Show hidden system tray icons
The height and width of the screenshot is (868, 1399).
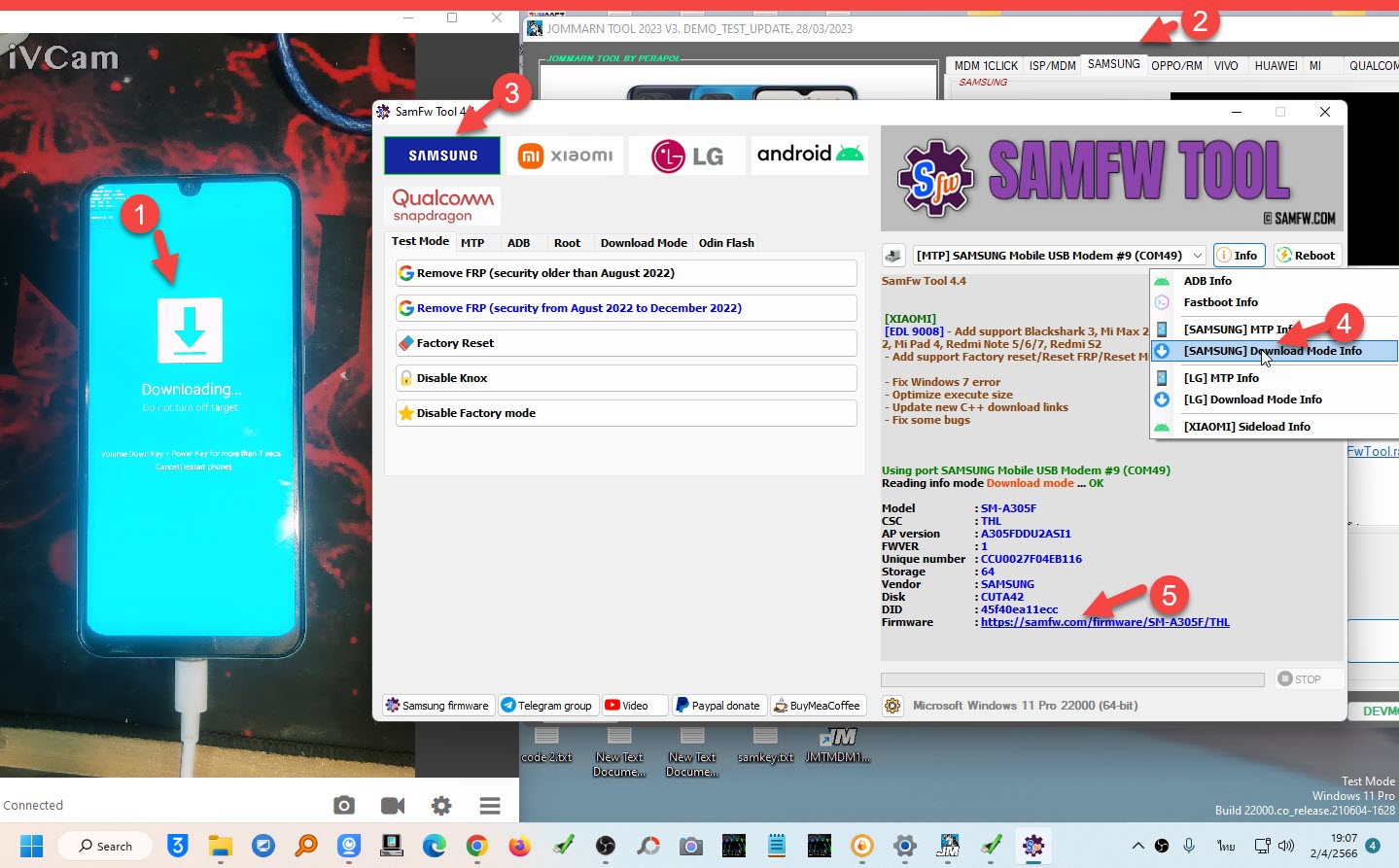click(x=1137, y=846)
